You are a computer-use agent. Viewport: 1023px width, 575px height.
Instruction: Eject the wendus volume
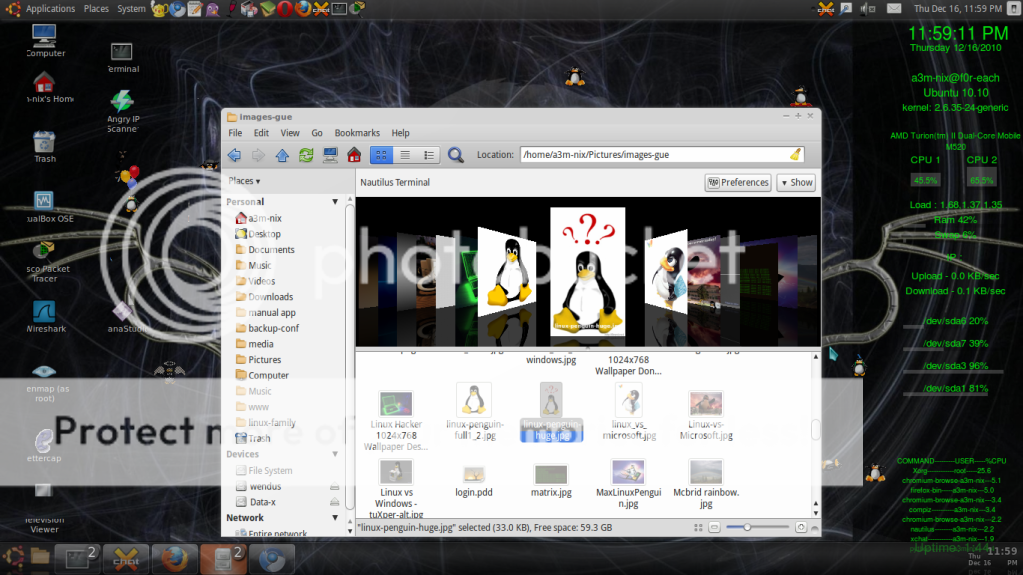[x=334, y=486]
